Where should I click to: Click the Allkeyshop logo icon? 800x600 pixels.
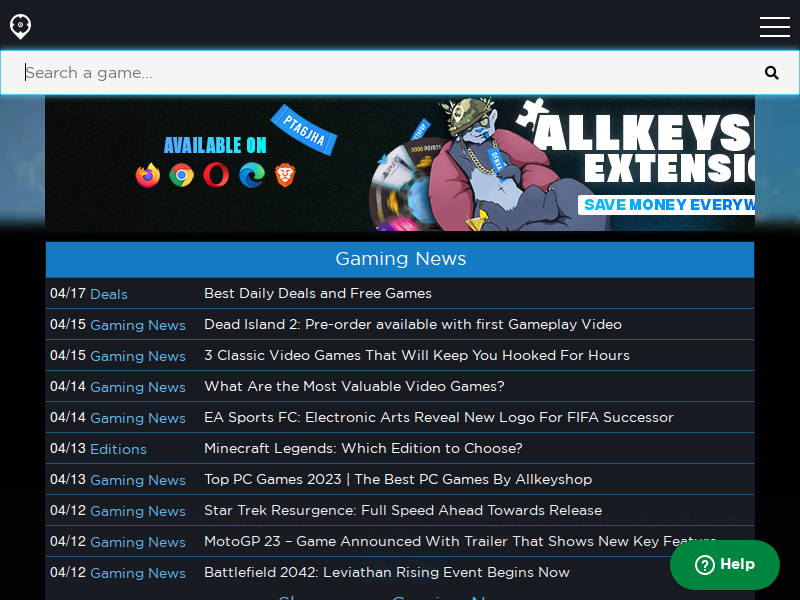point(20,27)
